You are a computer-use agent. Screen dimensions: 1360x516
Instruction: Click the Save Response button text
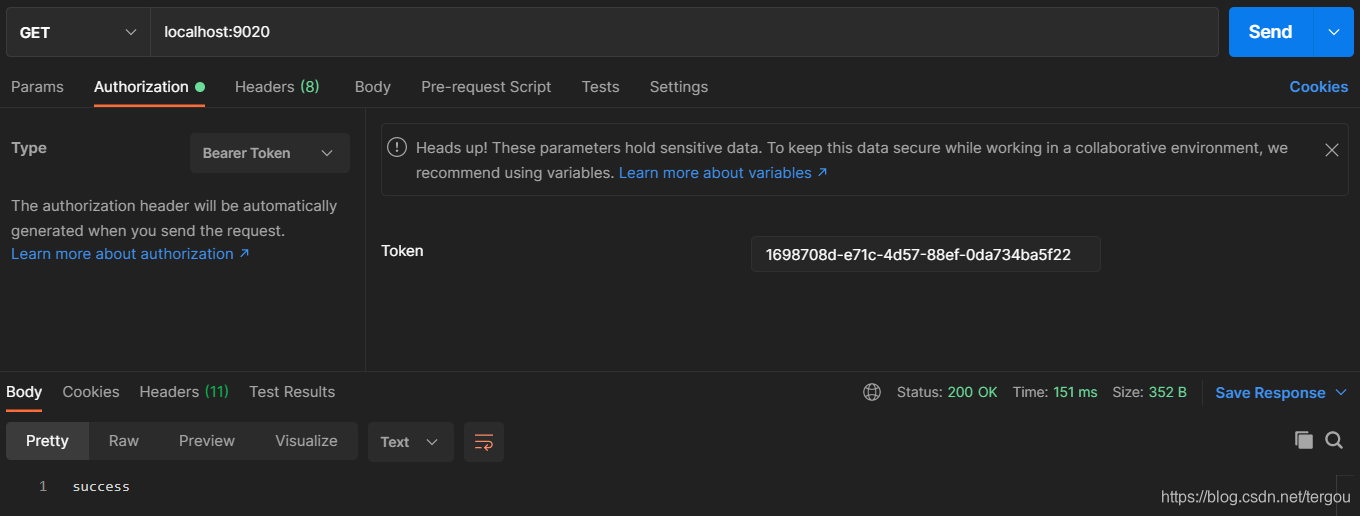1270,393
